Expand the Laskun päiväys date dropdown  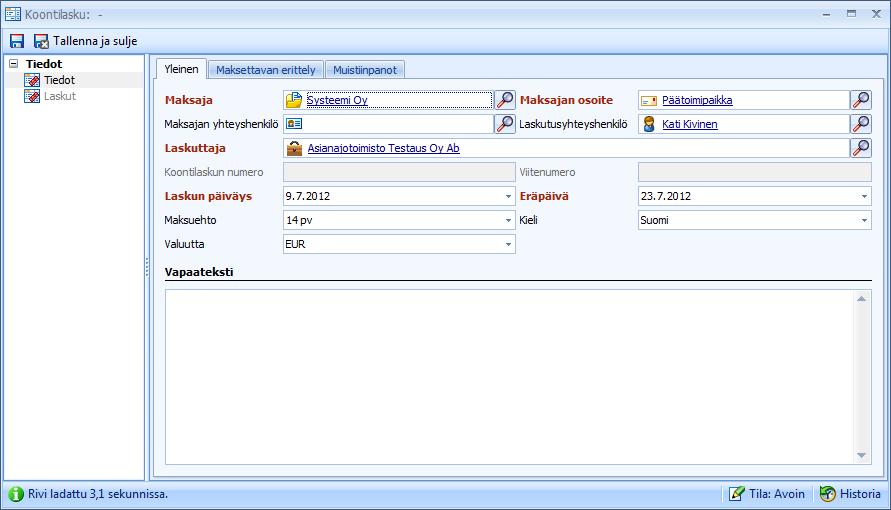click(509, 197)
